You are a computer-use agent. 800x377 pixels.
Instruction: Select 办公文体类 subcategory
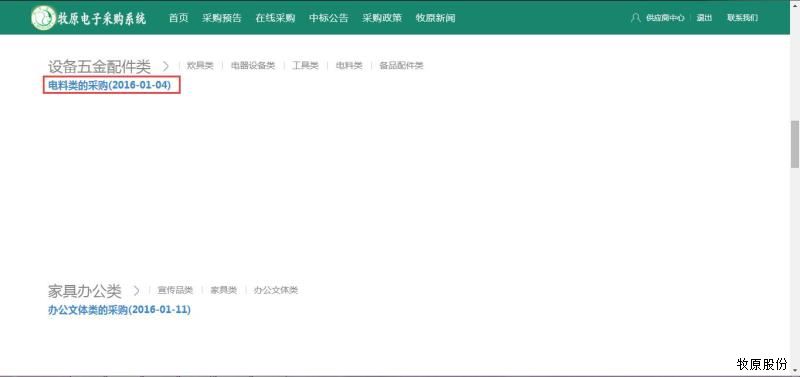click(x=276, y=290)
